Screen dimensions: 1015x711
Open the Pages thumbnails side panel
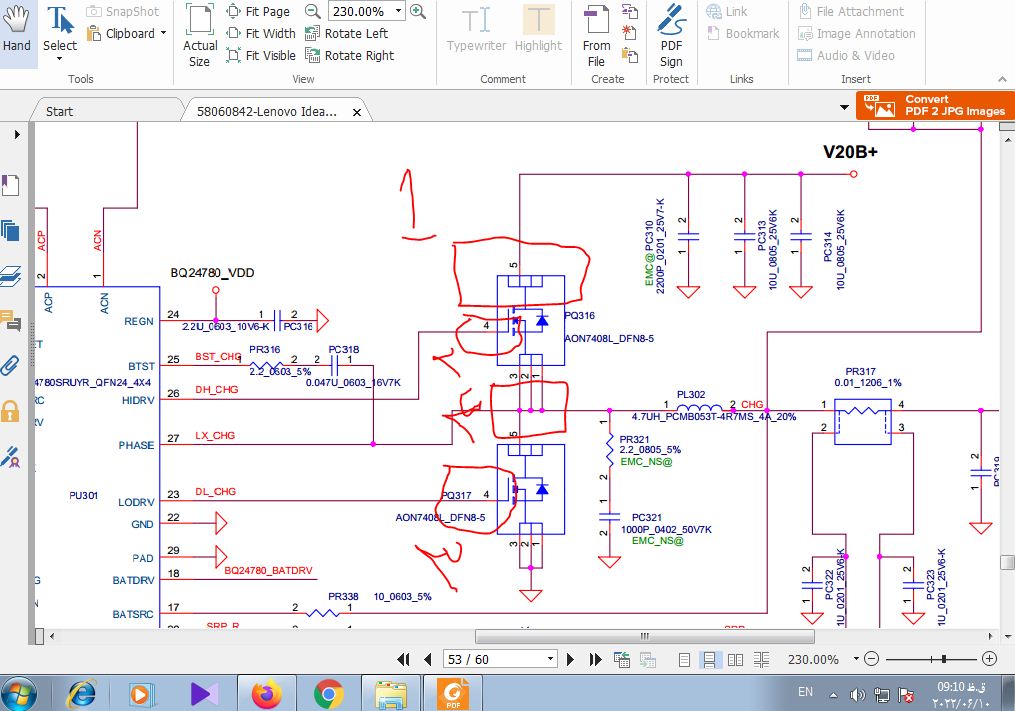pos(10,231)
